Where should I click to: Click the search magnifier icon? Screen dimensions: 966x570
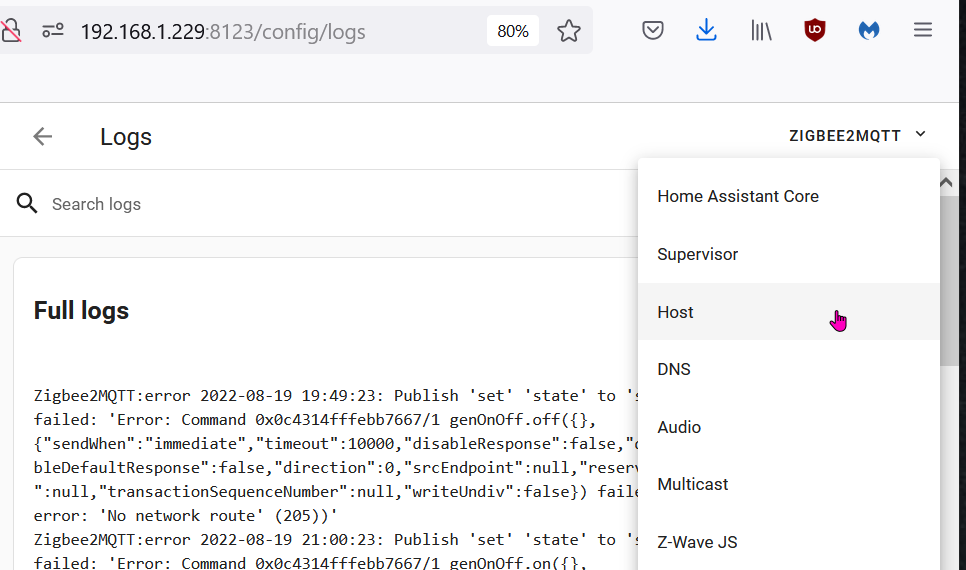(27, 204)
